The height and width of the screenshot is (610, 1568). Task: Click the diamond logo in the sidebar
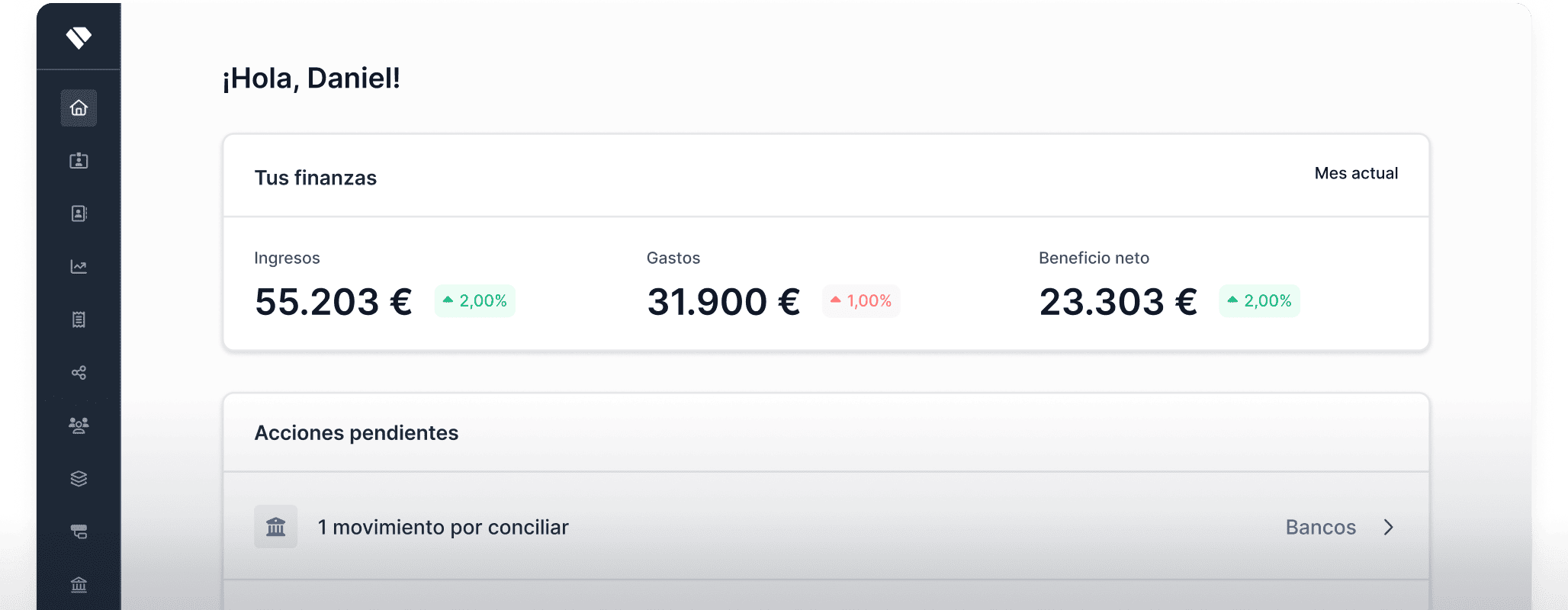point(79,37)
